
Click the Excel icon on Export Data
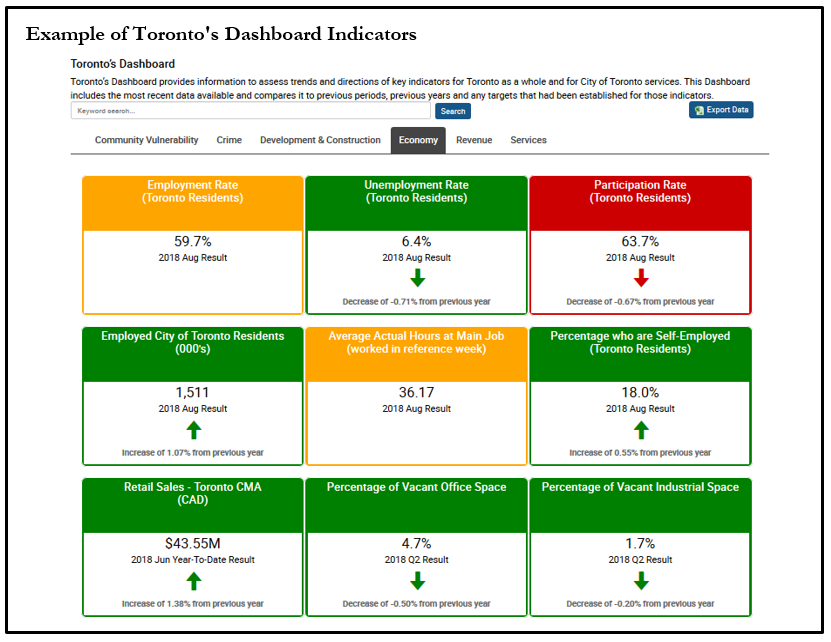[x=699, y=110]
